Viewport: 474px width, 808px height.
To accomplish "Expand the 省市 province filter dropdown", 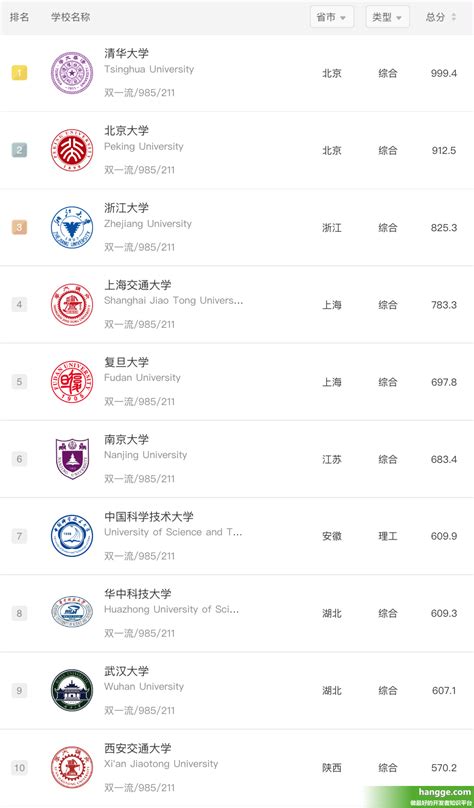I will click(332, 17).
